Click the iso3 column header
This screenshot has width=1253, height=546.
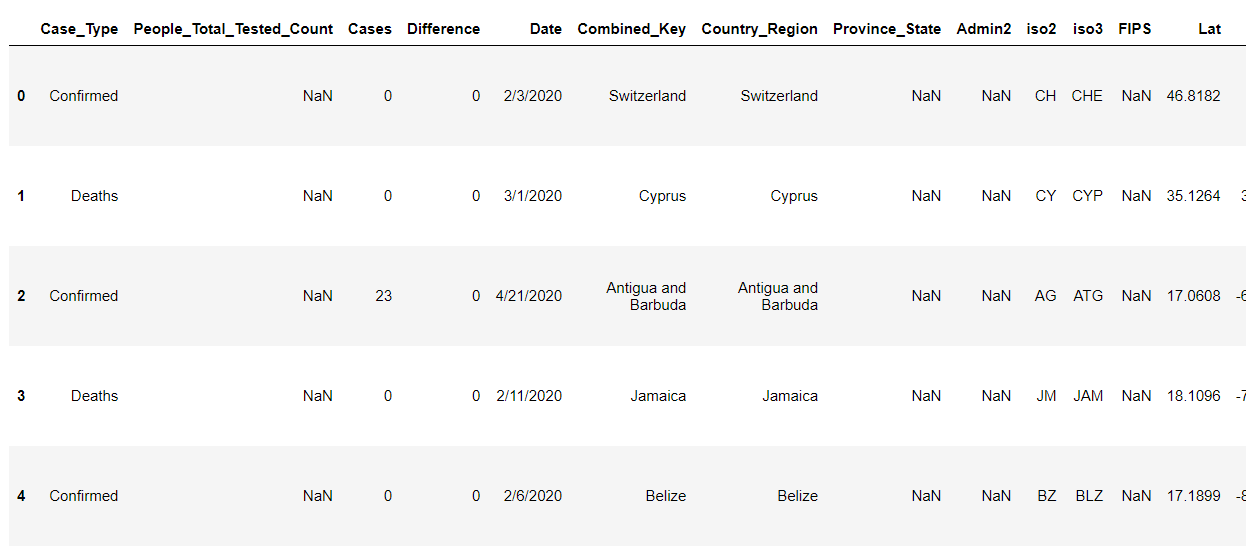coord(1087,29)
